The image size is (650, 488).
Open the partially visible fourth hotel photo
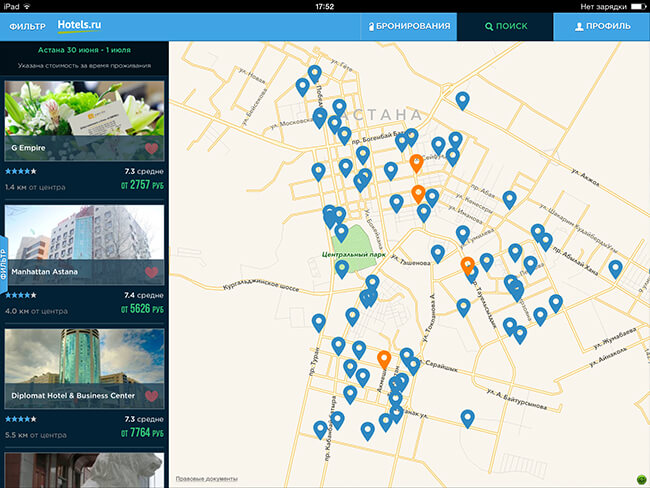click(x=84, y=470)
